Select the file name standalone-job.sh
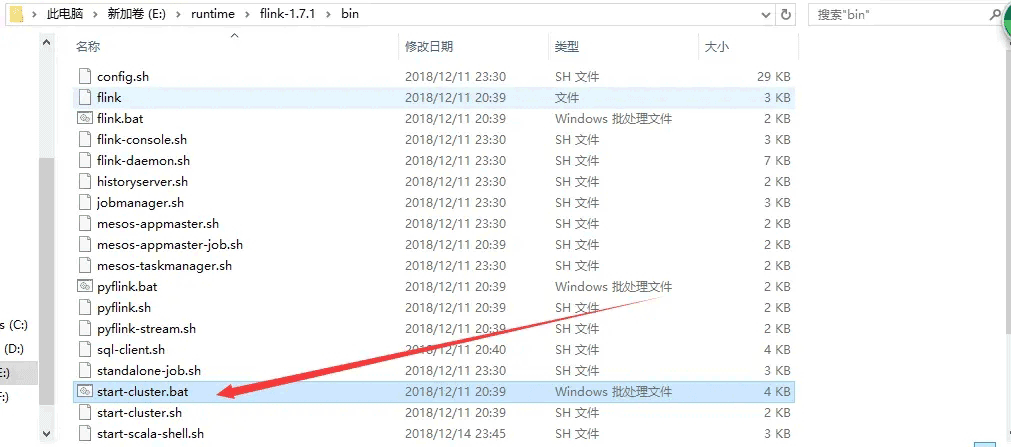 click(x=148, y=370)
